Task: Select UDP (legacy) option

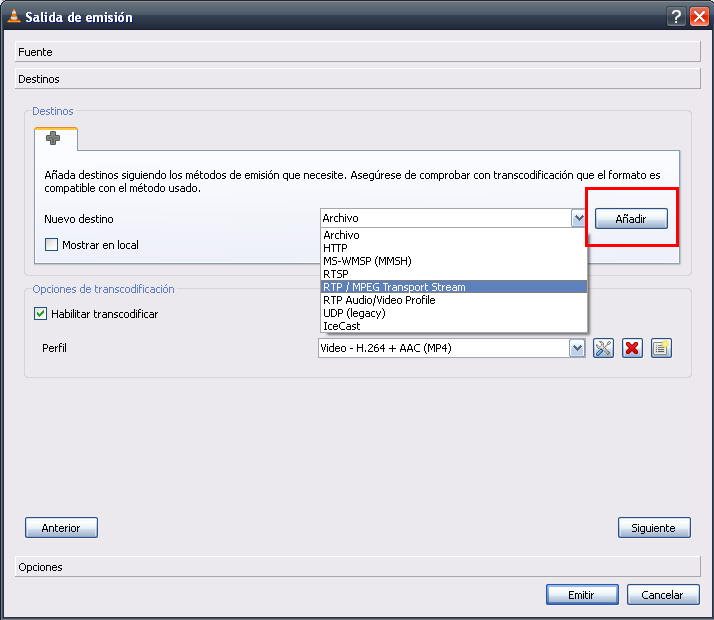Action: pos(454,313)
